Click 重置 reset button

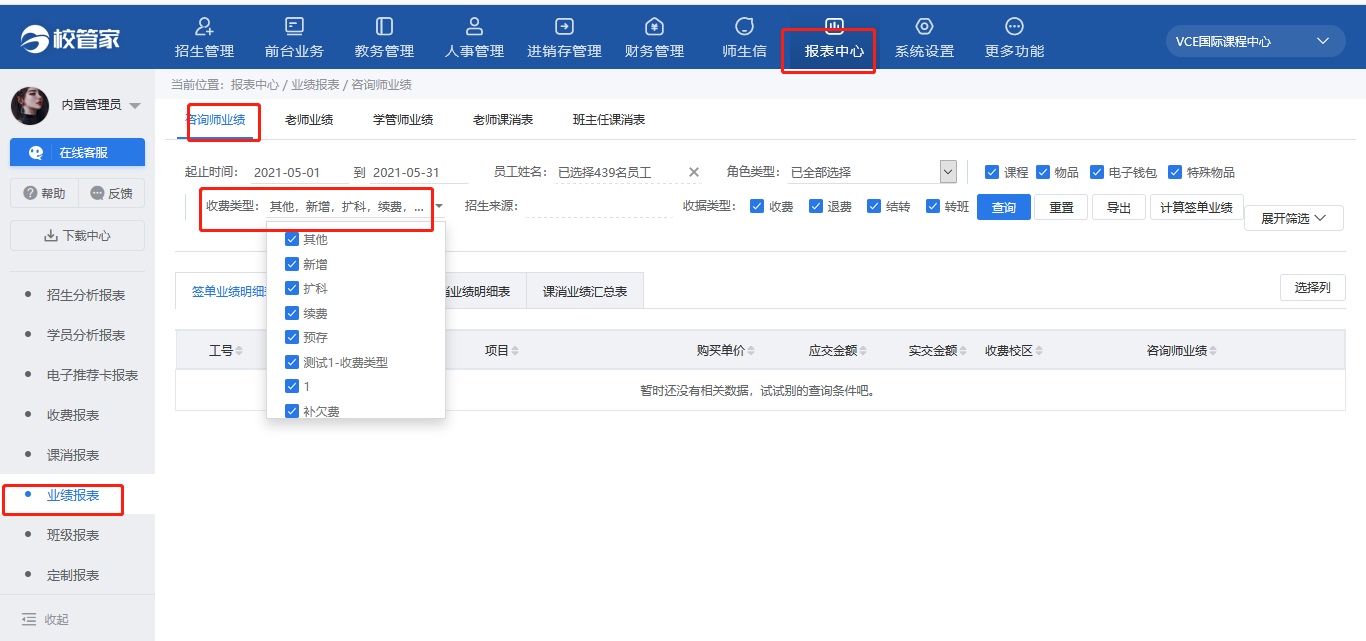coord(1061,207)
